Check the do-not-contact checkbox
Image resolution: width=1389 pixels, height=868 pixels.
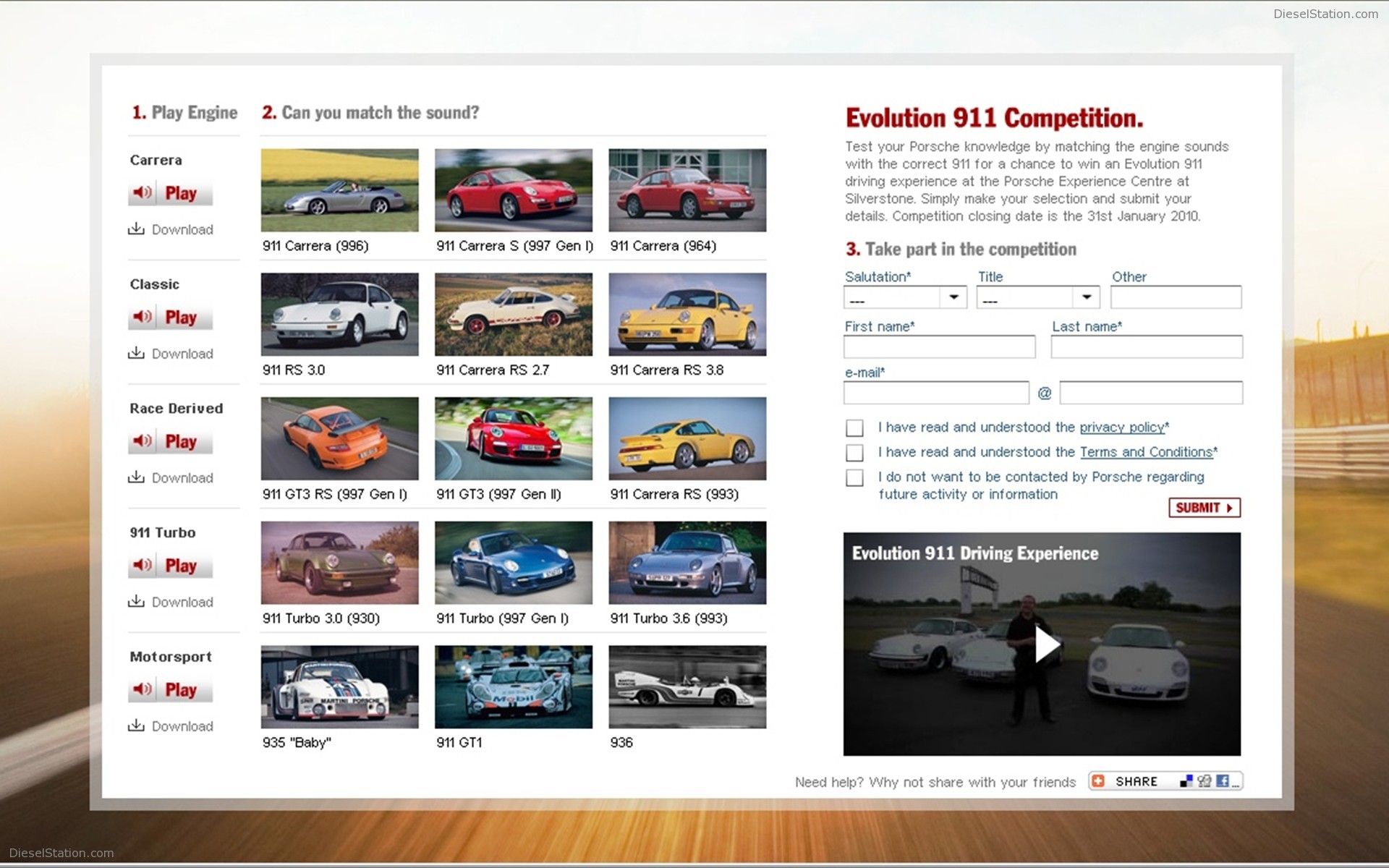coord(854,478)
